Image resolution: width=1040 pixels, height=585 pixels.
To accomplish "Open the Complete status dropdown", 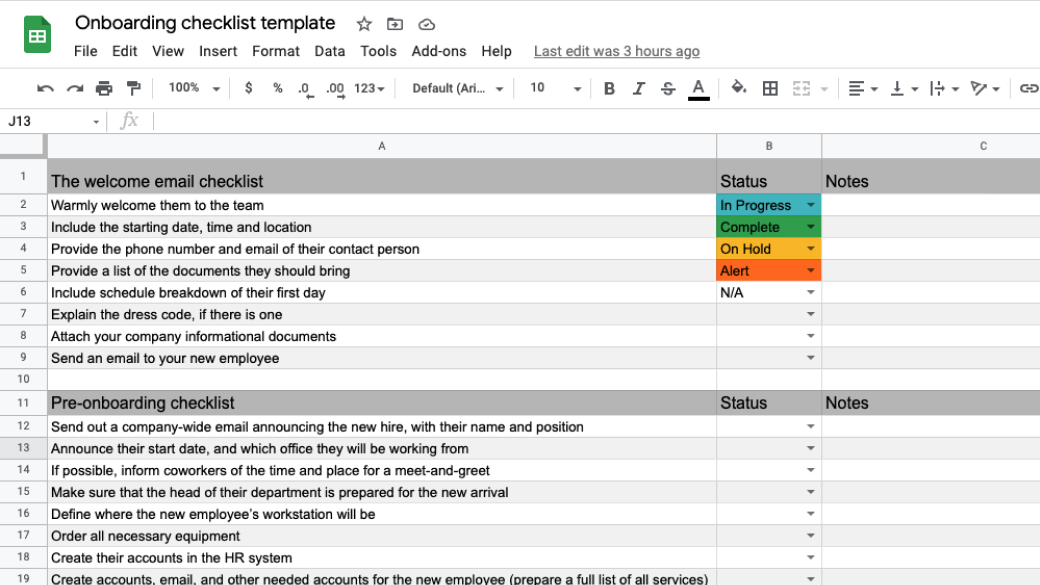I will (x=811, y=227).
